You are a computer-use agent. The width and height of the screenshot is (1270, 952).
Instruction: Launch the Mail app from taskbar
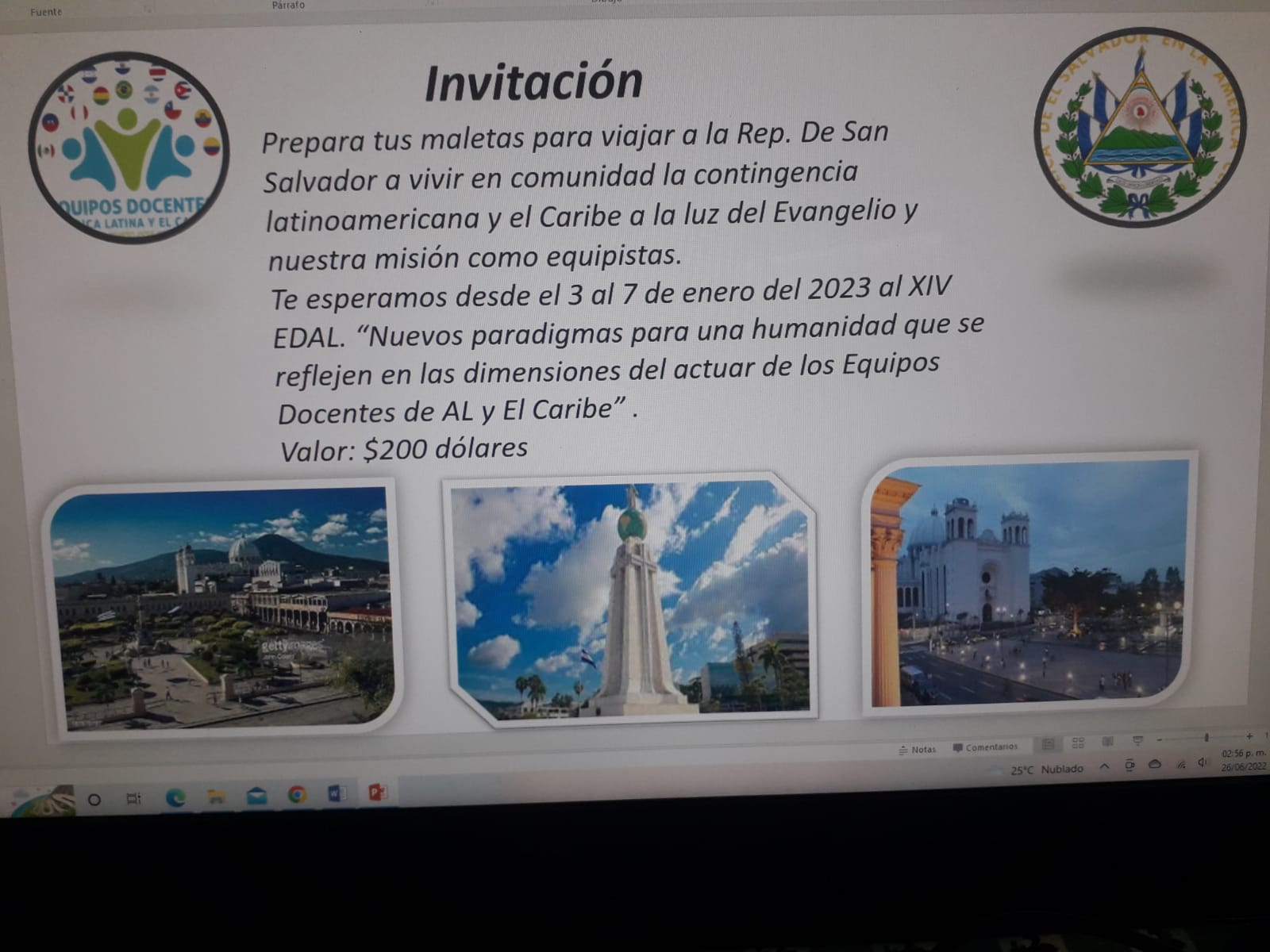(x=256, y=797)
